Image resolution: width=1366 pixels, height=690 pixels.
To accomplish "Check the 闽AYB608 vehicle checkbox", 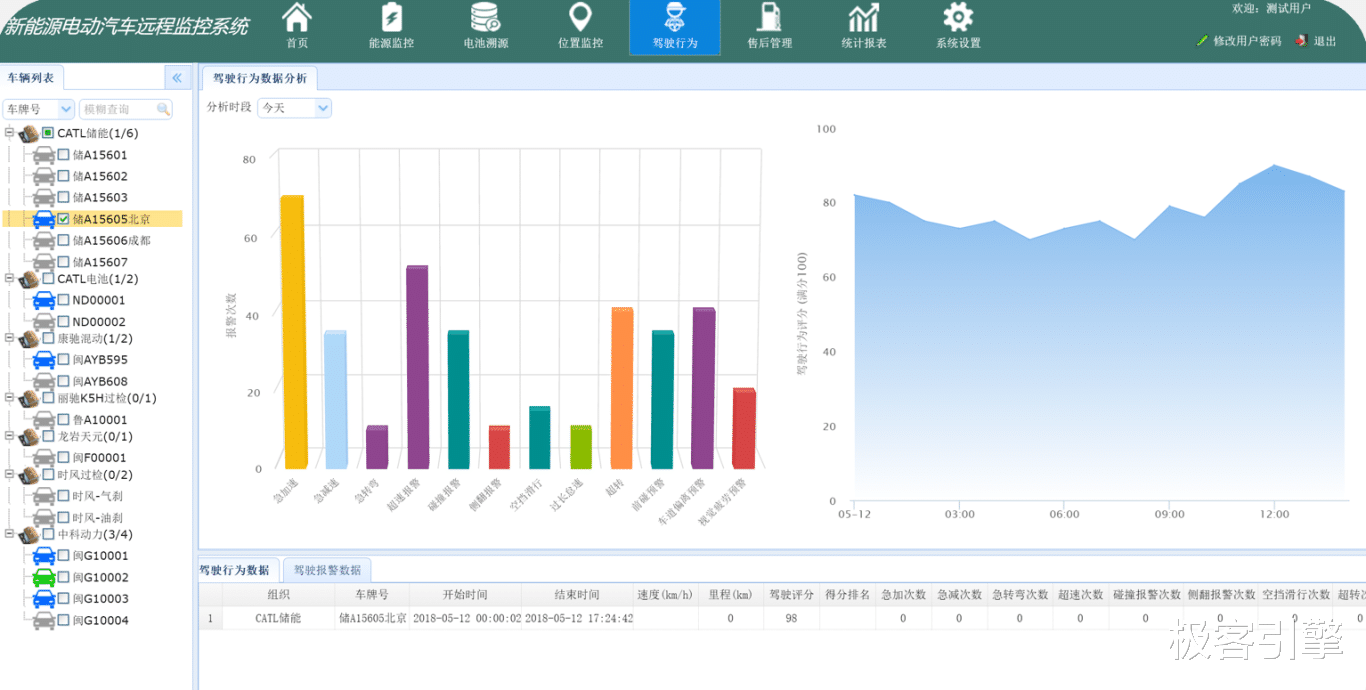I will point(64,381).
